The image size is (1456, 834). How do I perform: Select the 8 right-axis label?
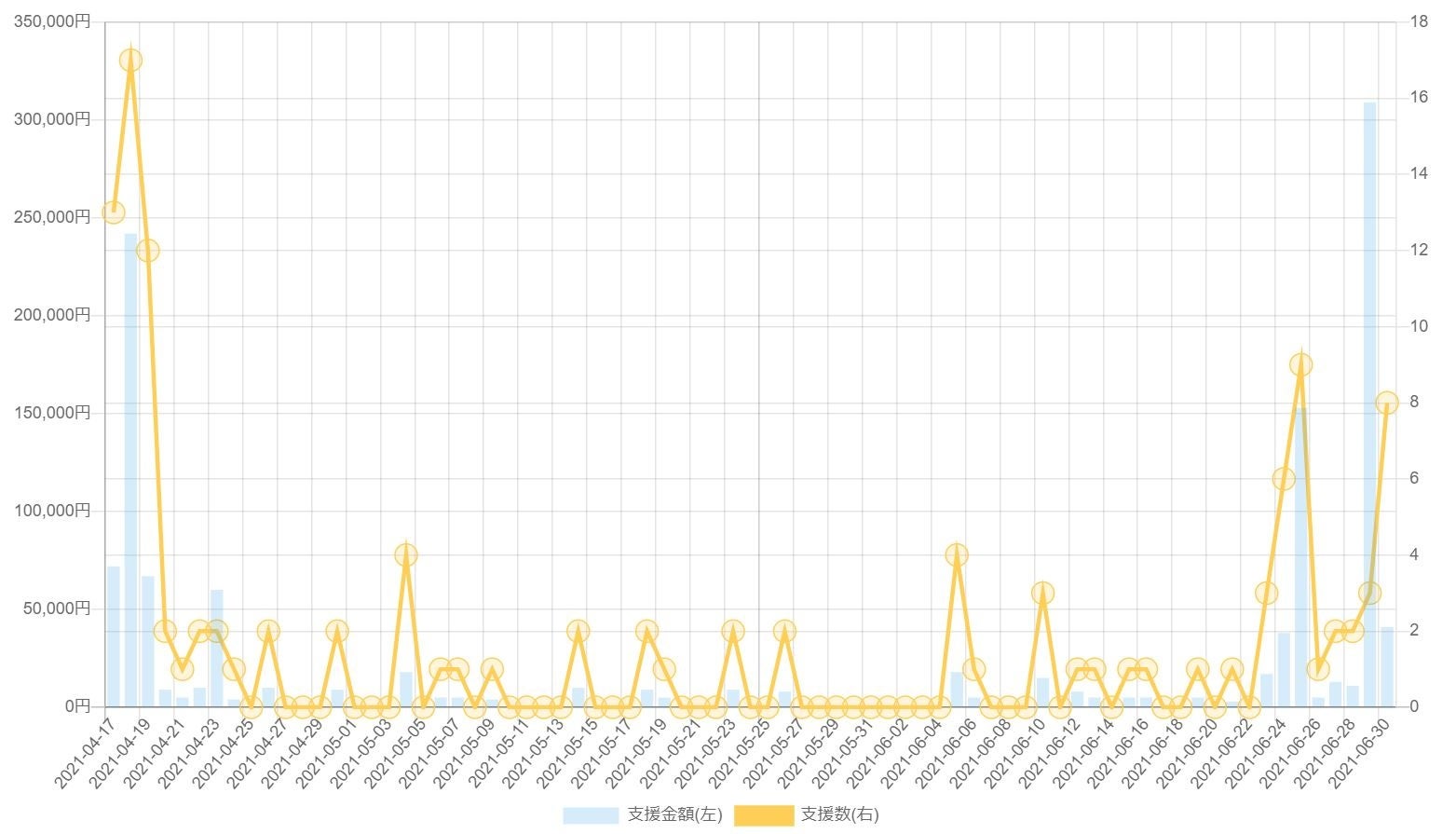coord(1414,403)
